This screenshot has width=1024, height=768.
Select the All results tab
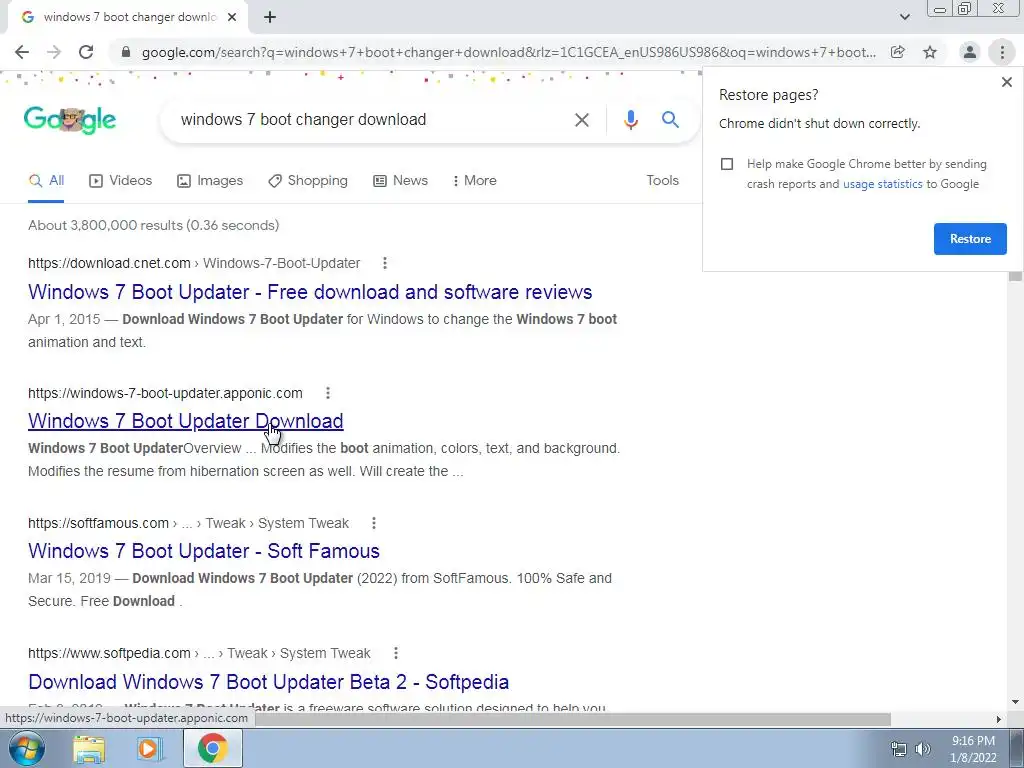(x=46, y=181)
